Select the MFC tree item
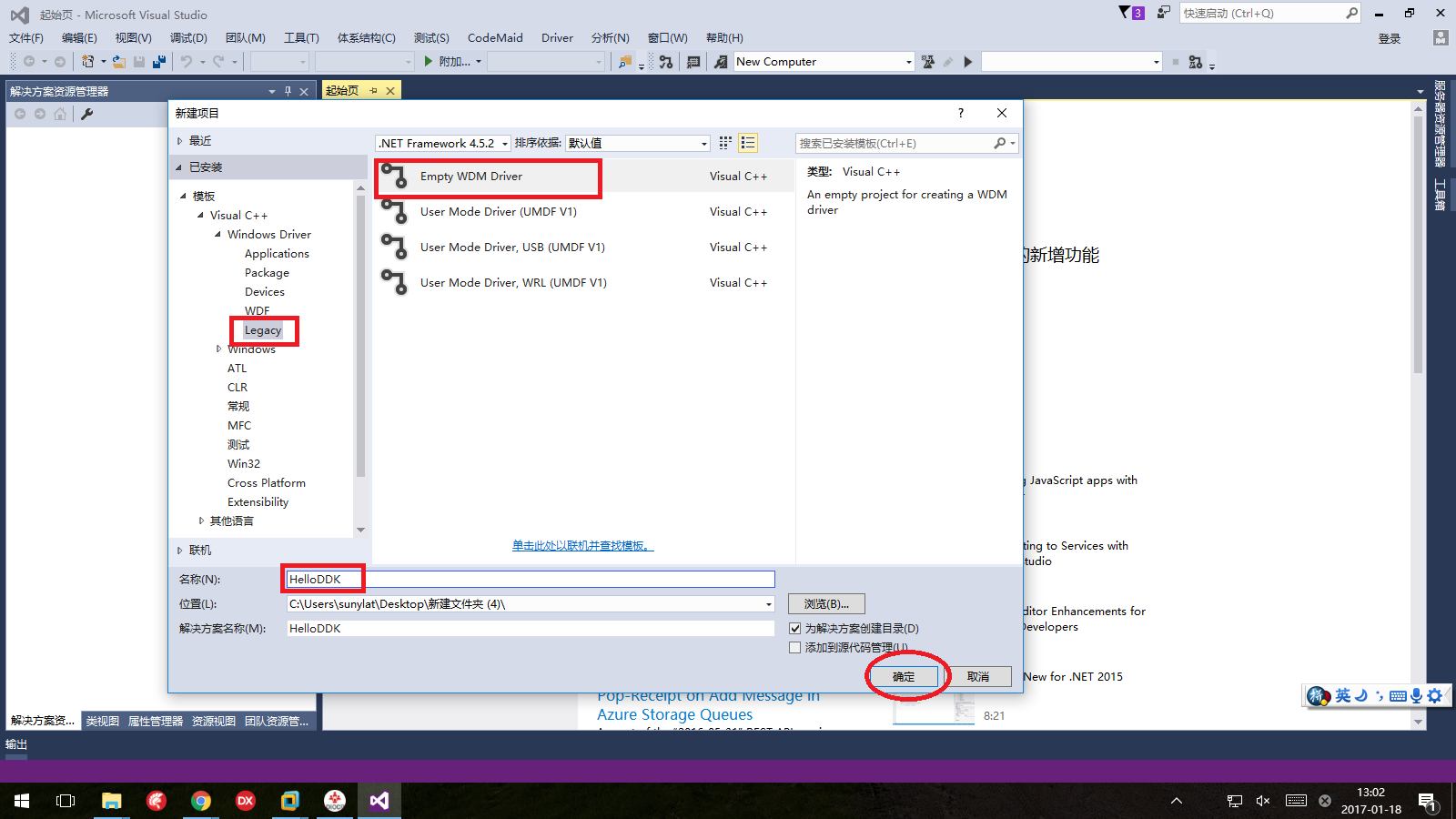 [x=239, y=426]
